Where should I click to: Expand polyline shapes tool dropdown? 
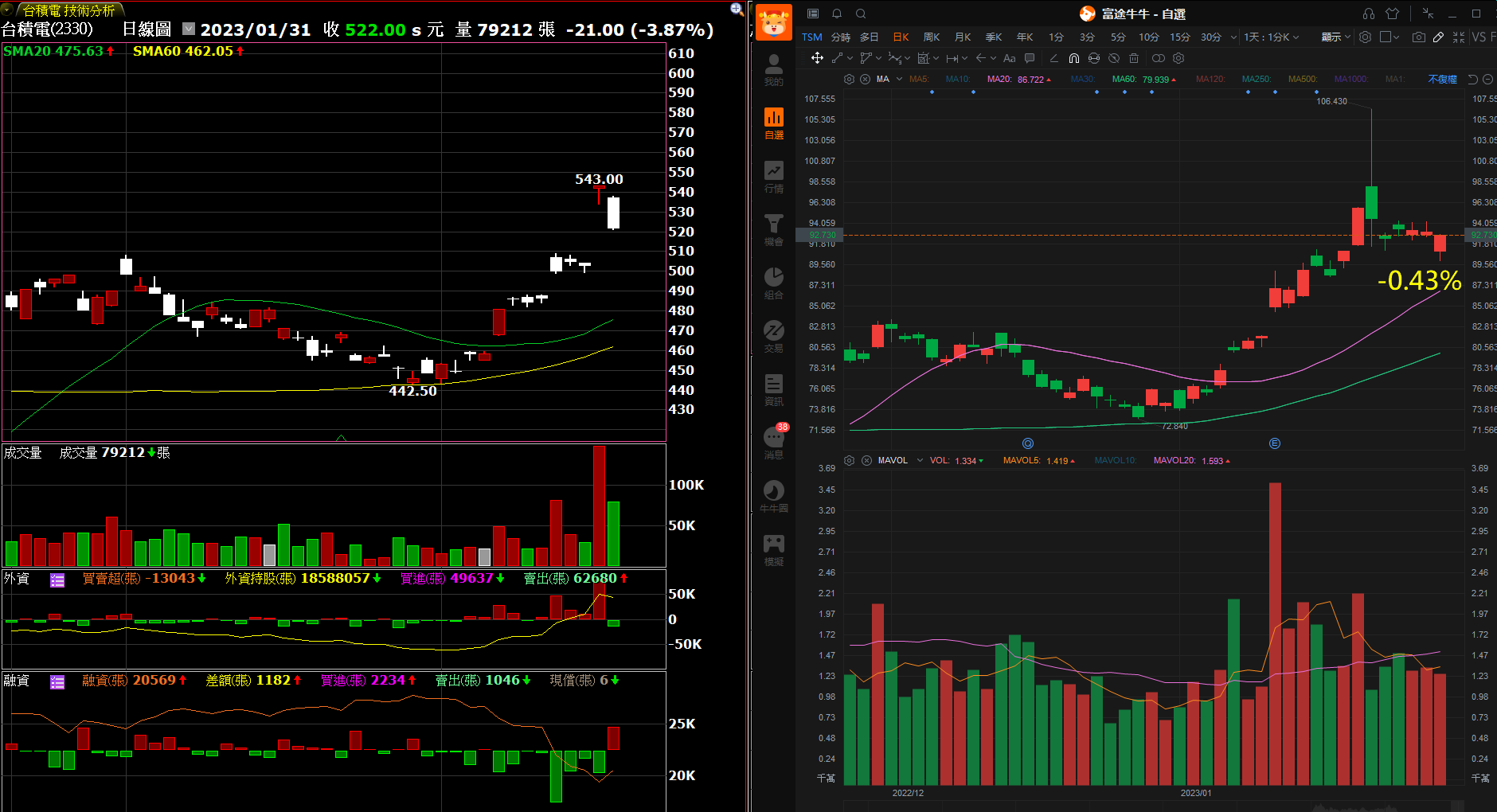[x=878, y=58]
